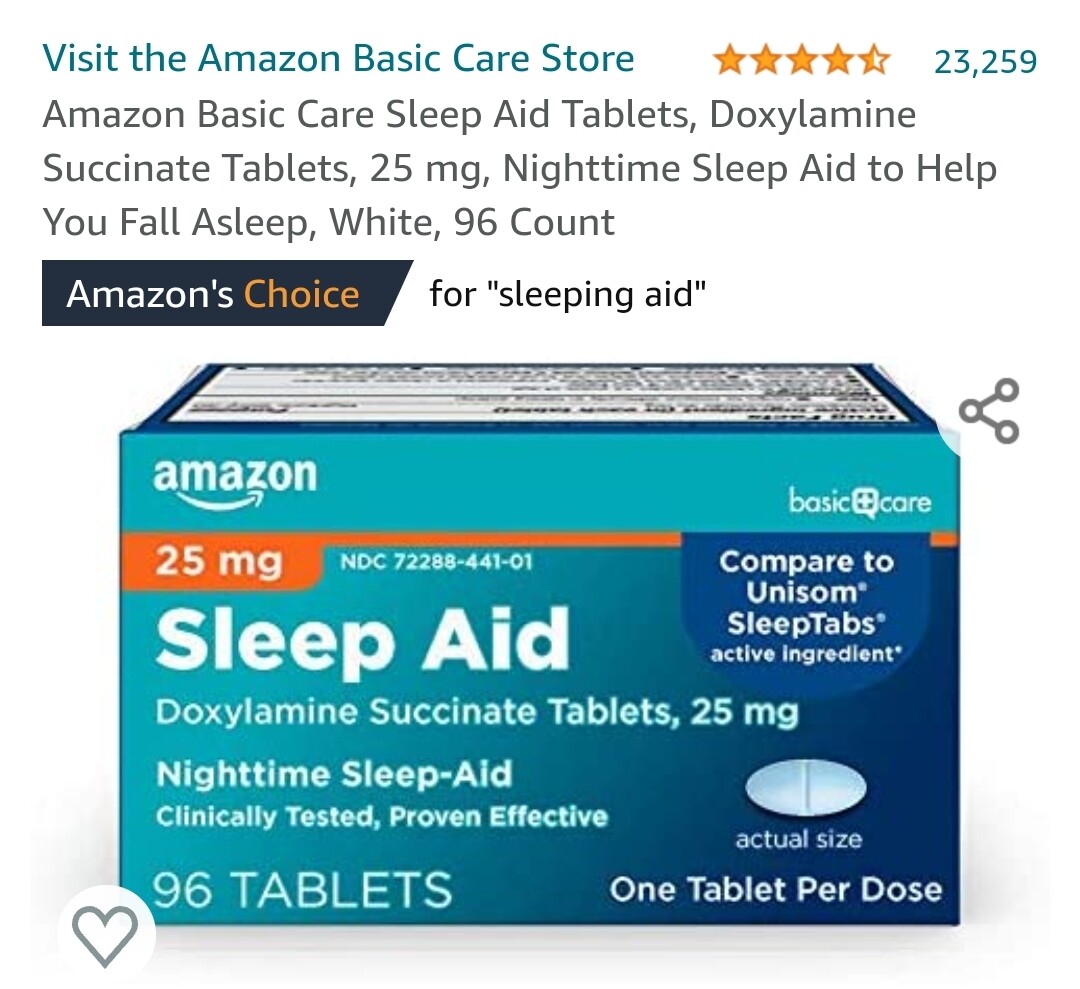Open the star rating breakdown
1080x989 pixels.
(801, 61)
